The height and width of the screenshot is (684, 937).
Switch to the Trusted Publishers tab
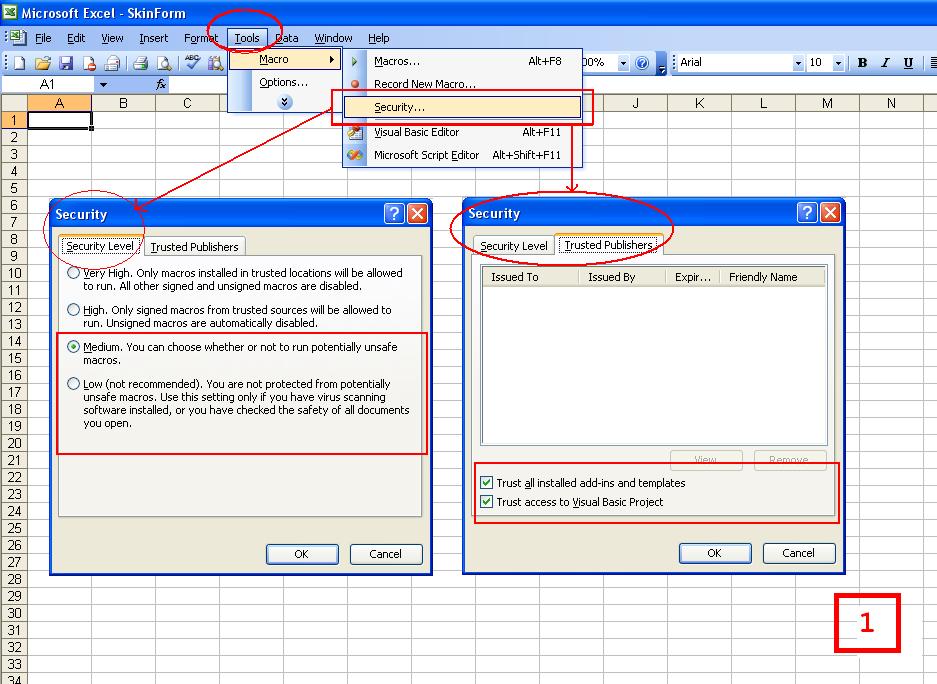610,244
